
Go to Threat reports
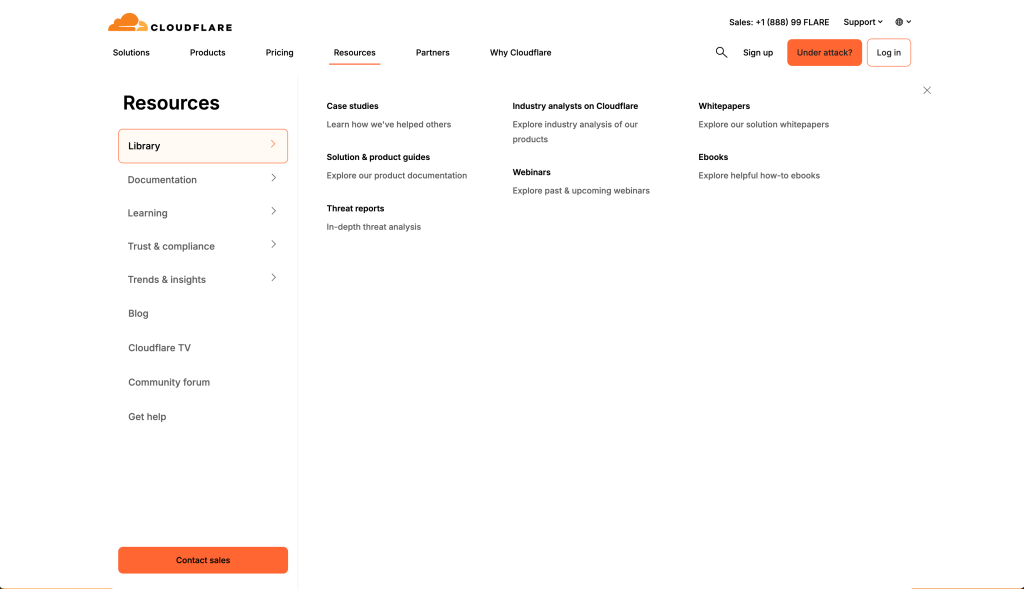[355, 208]
